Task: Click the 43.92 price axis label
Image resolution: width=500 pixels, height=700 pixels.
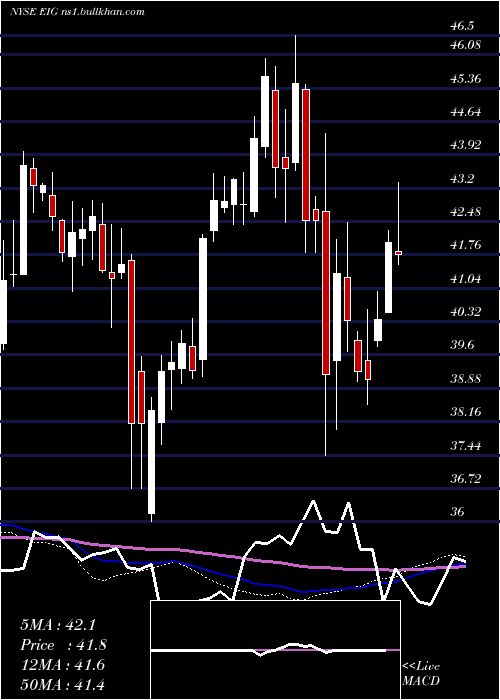Action: pyautogui.click(x=465, y=145)
